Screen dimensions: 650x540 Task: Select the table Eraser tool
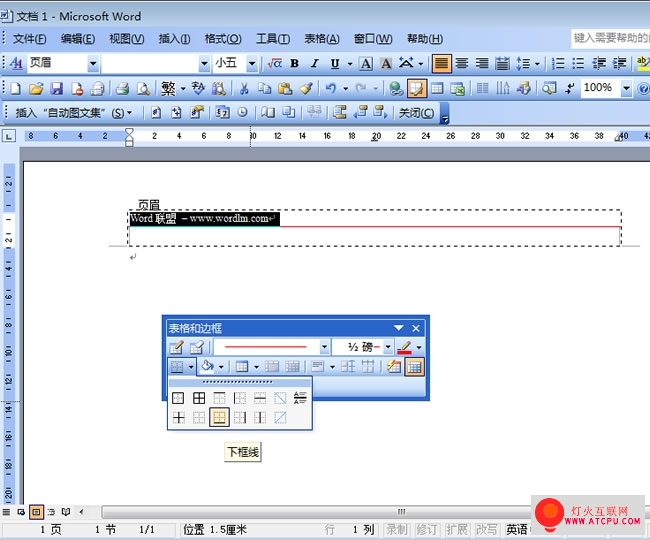[x=196, y=347]
